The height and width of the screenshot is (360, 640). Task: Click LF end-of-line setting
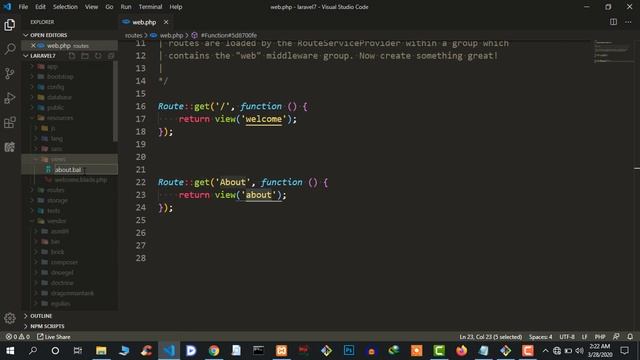point(584,337)
